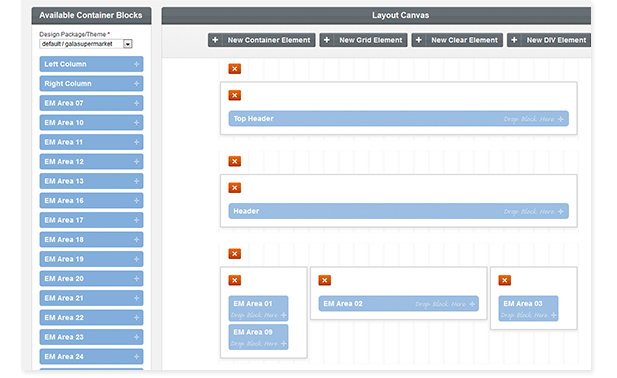617x378 pixels.
Task: Select the Left Column container block
Action: (x=91, y=64)
